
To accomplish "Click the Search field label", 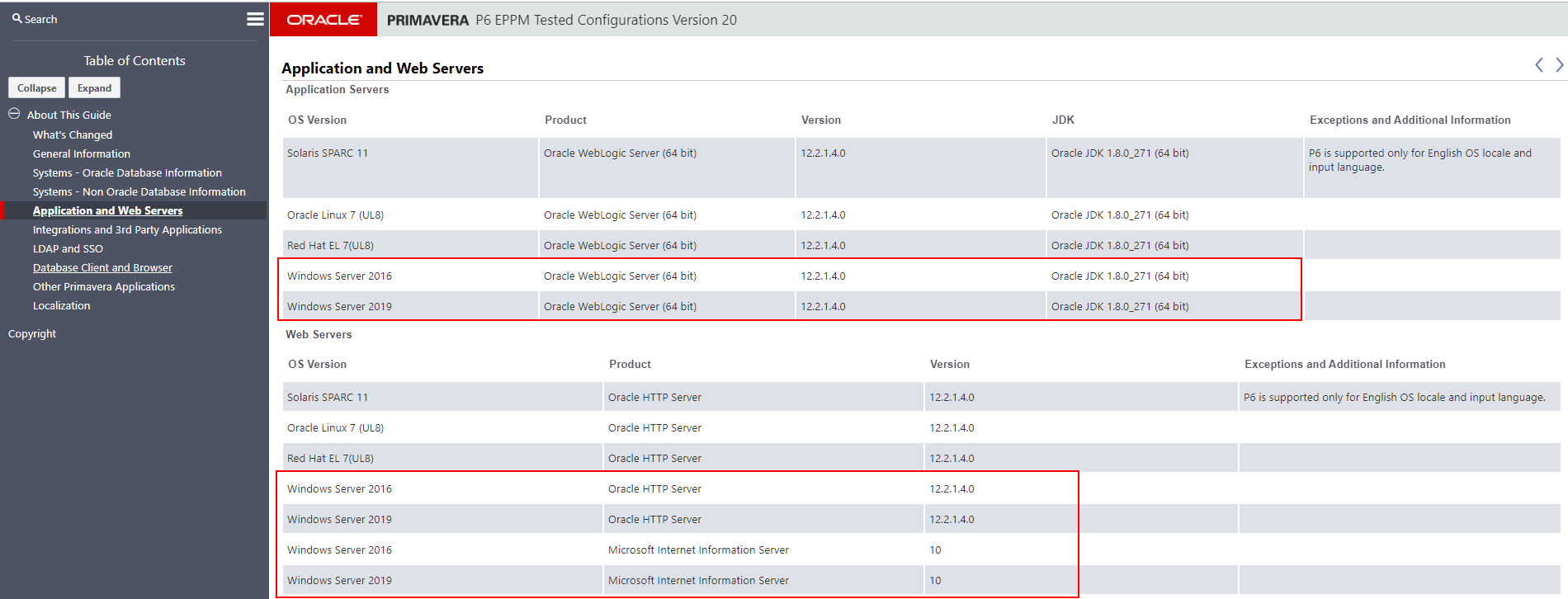I will pyautogui.click(x=40, y=19).
